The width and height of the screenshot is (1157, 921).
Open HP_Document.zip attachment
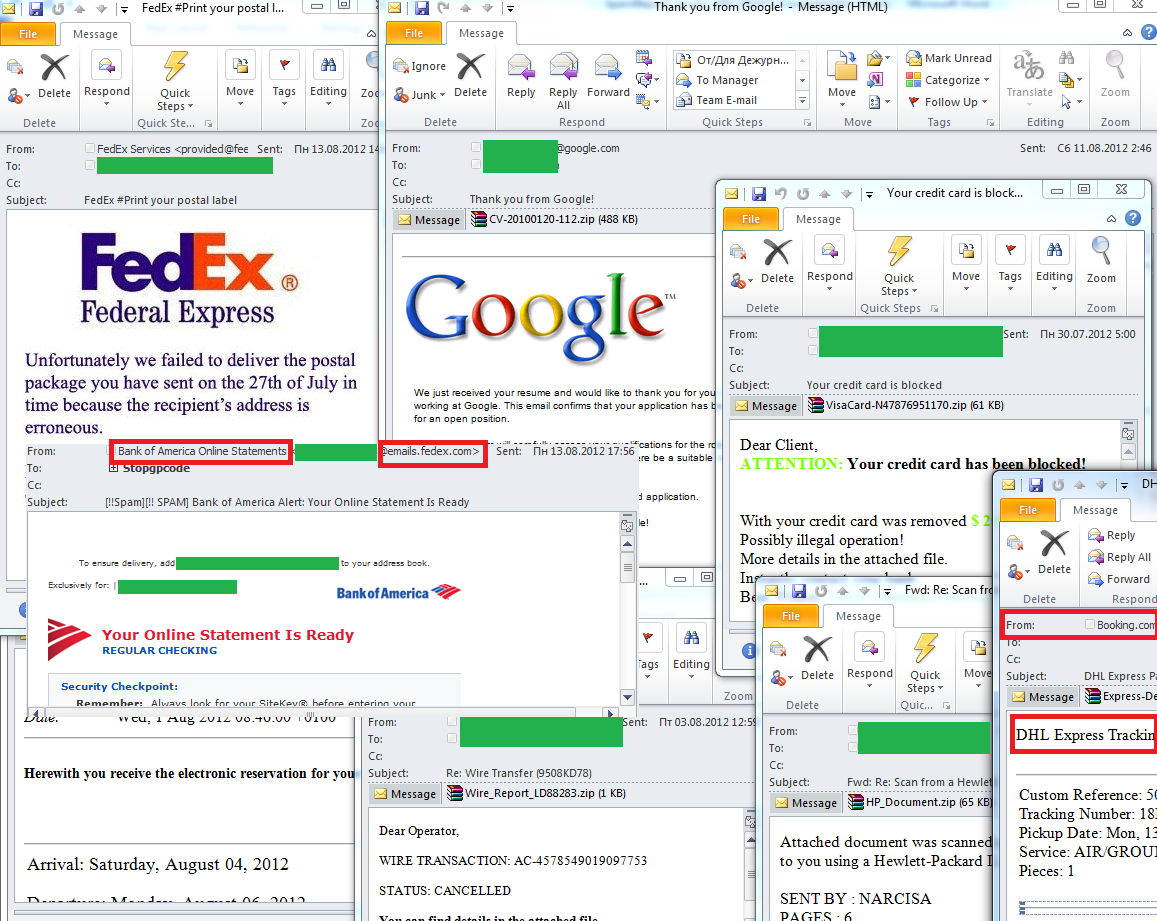919,802
